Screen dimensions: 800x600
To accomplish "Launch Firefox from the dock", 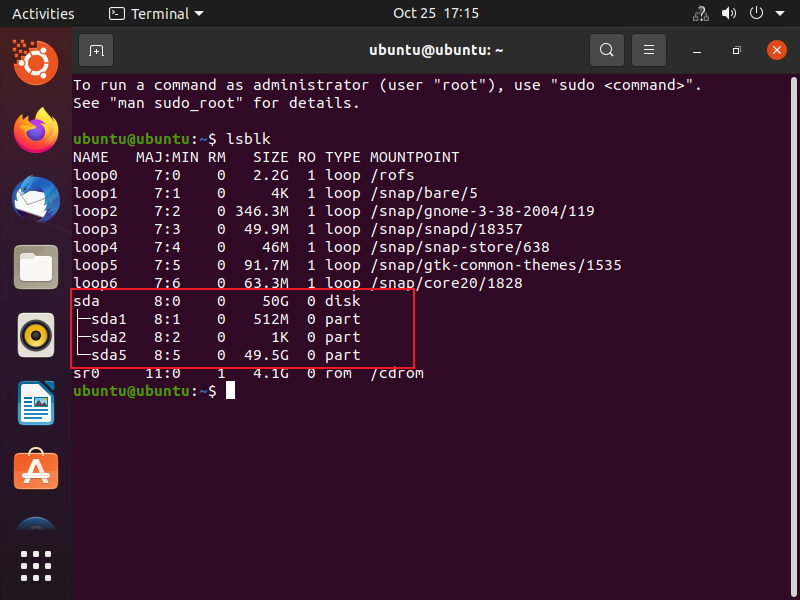I will 36,130.
